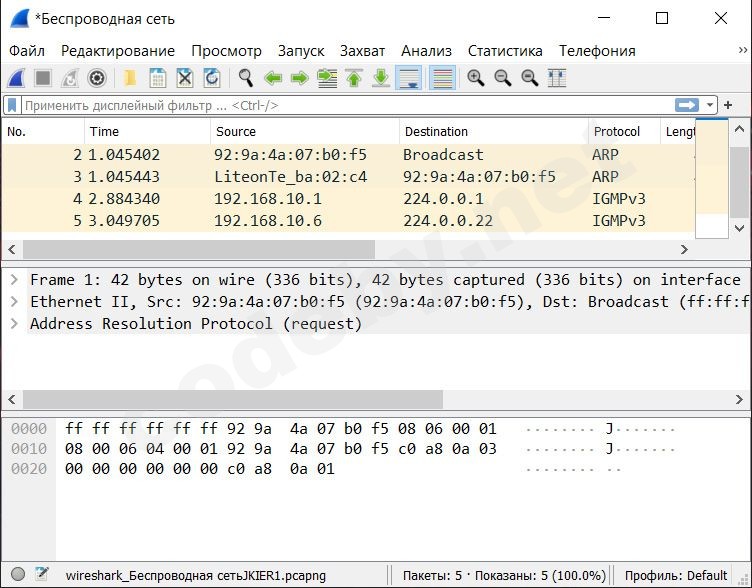Close this capture file icon

[185, 78]
